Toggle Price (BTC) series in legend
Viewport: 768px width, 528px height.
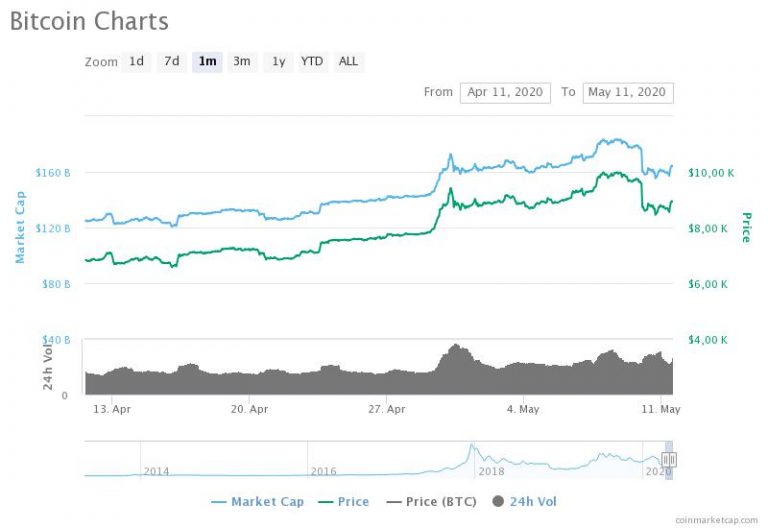pos(431,502)
